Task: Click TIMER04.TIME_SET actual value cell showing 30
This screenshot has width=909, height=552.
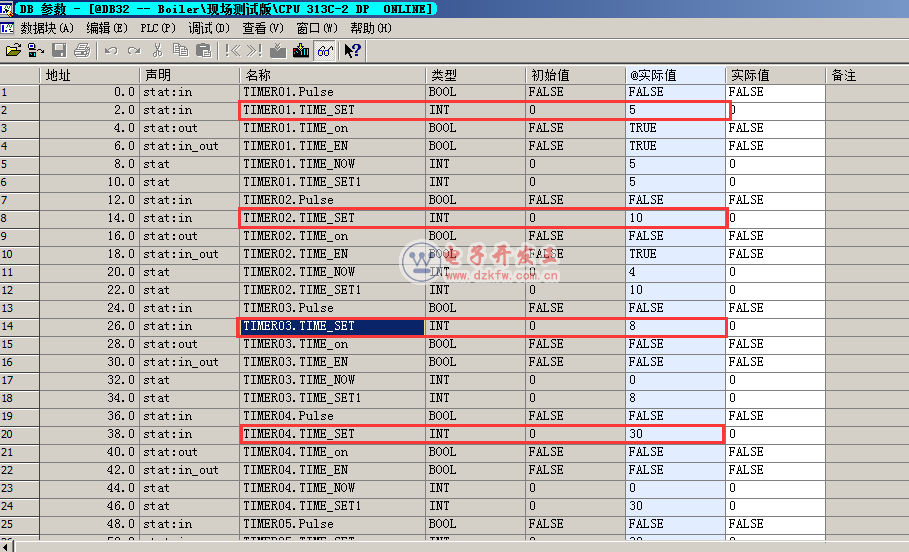Action: click(675, 434)
